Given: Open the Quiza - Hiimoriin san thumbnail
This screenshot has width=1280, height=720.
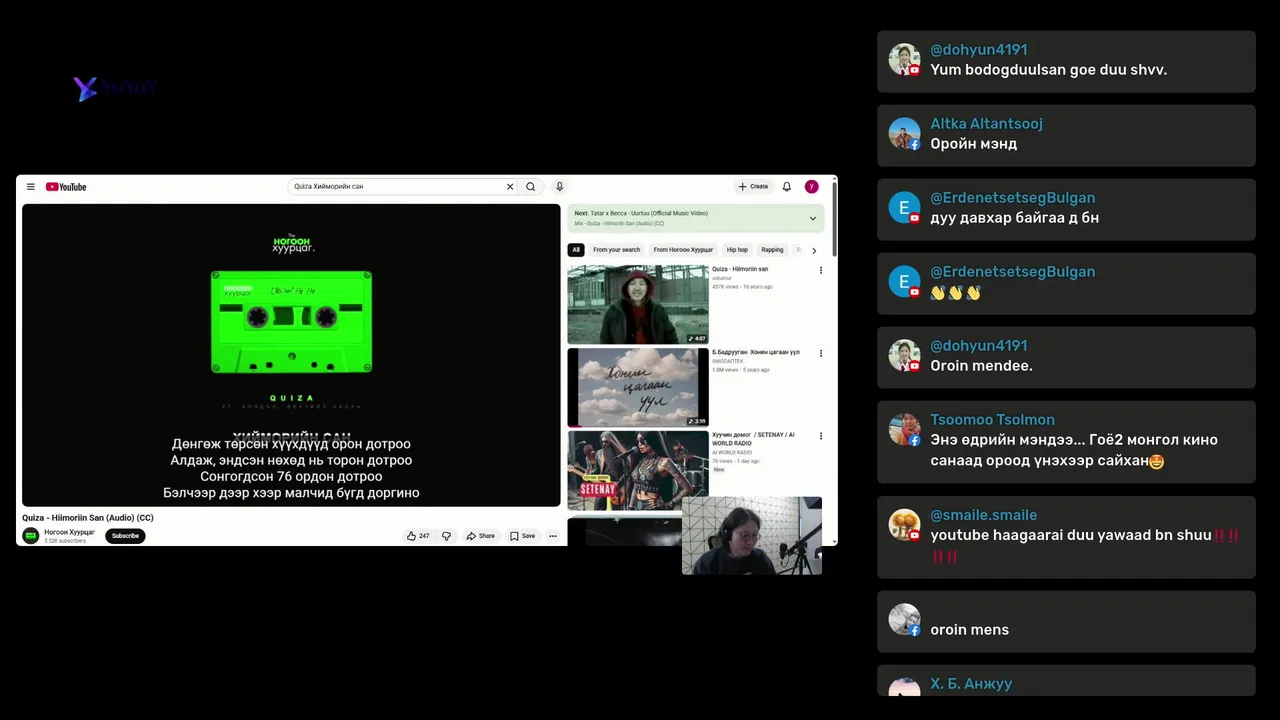Looking at the screenshot, I should (638, 304).
